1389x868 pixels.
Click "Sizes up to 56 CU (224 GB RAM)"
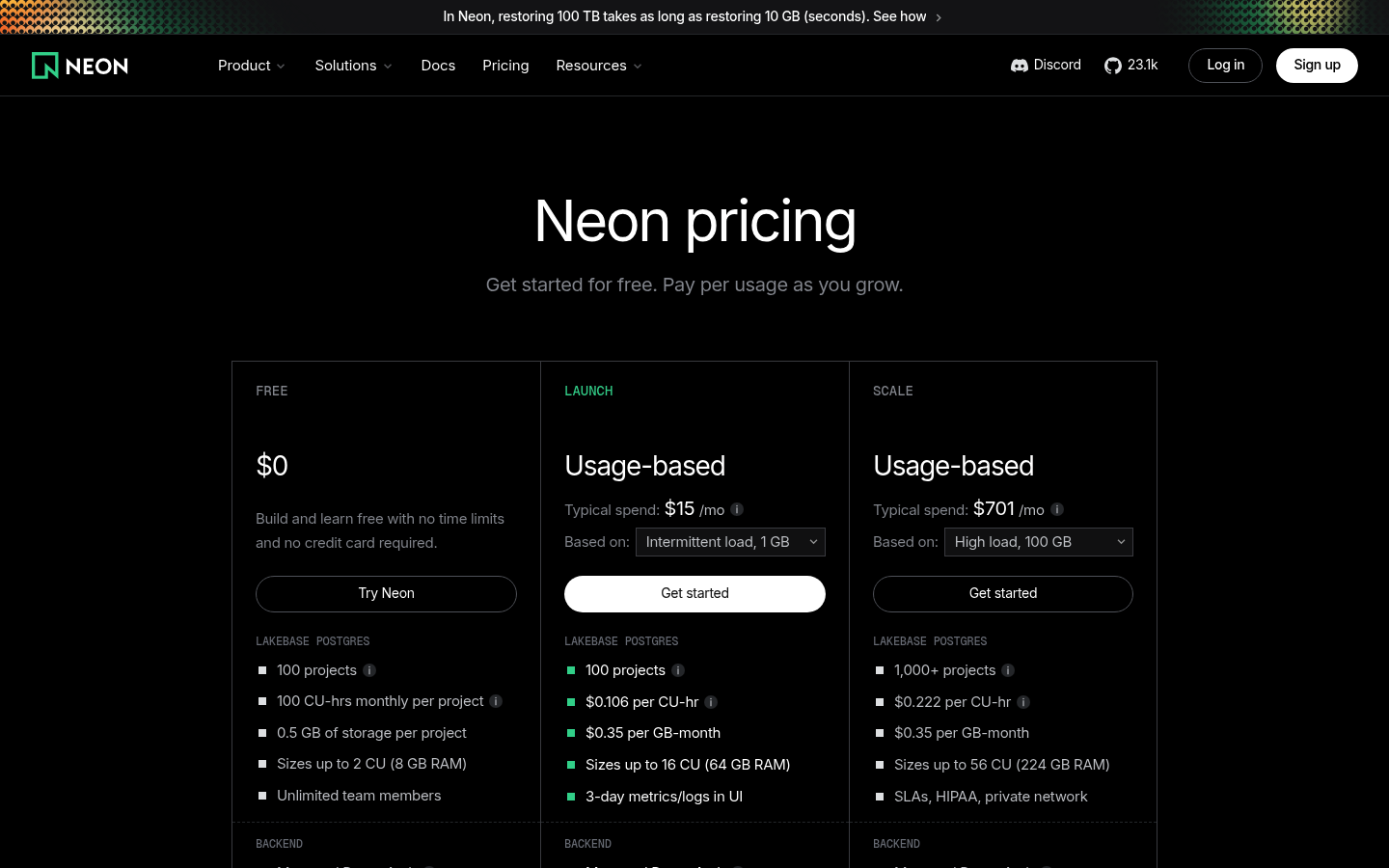tap(1002, 765)
